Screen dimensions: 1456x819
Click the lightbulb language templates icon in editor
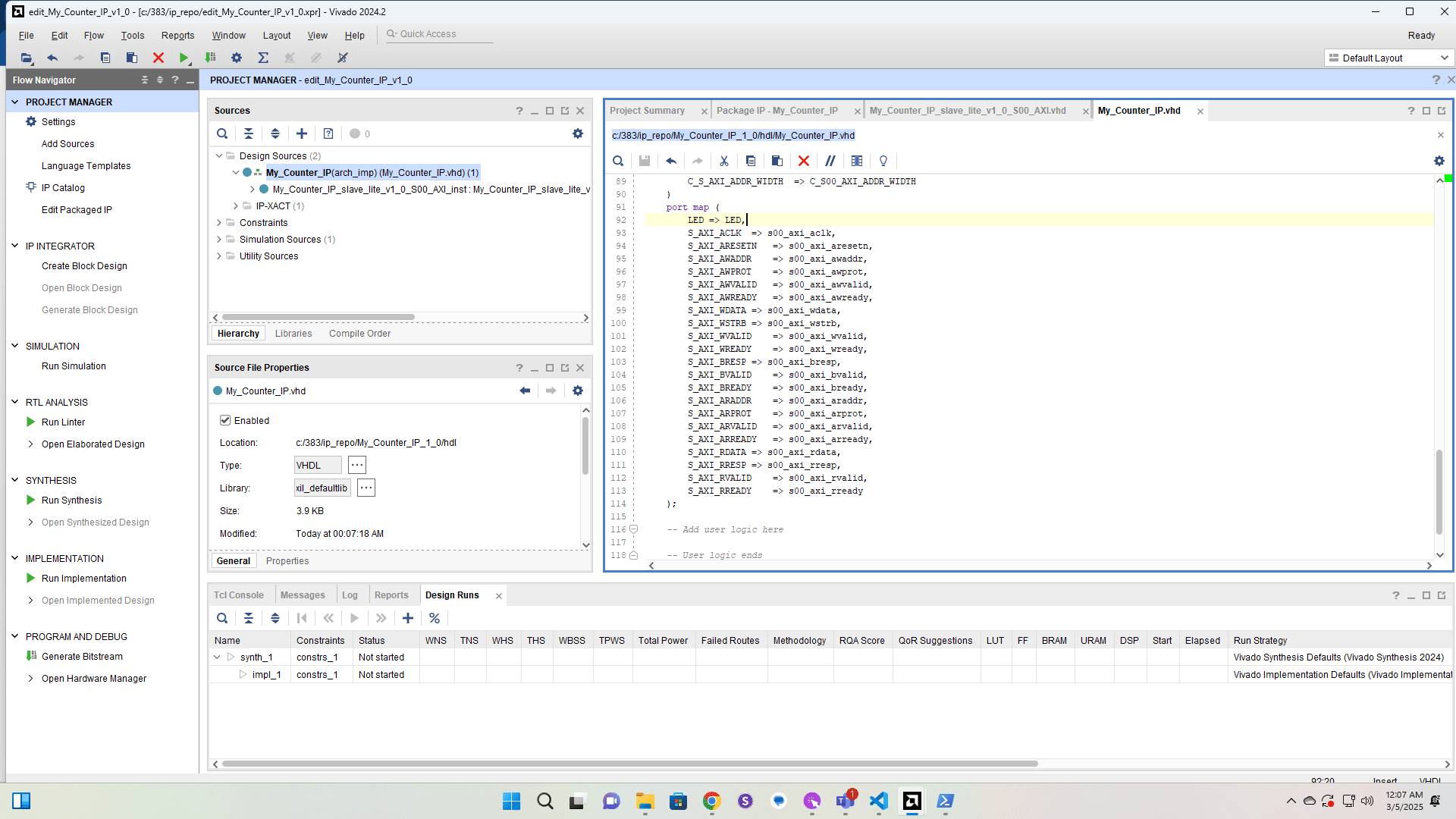(x=883, y=161)
